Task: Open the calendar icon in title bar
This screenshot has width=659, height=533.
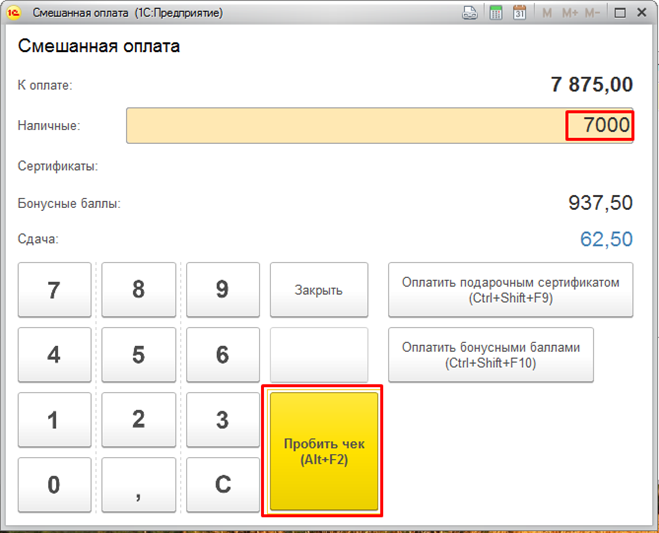Action: [x=519, y=13]
